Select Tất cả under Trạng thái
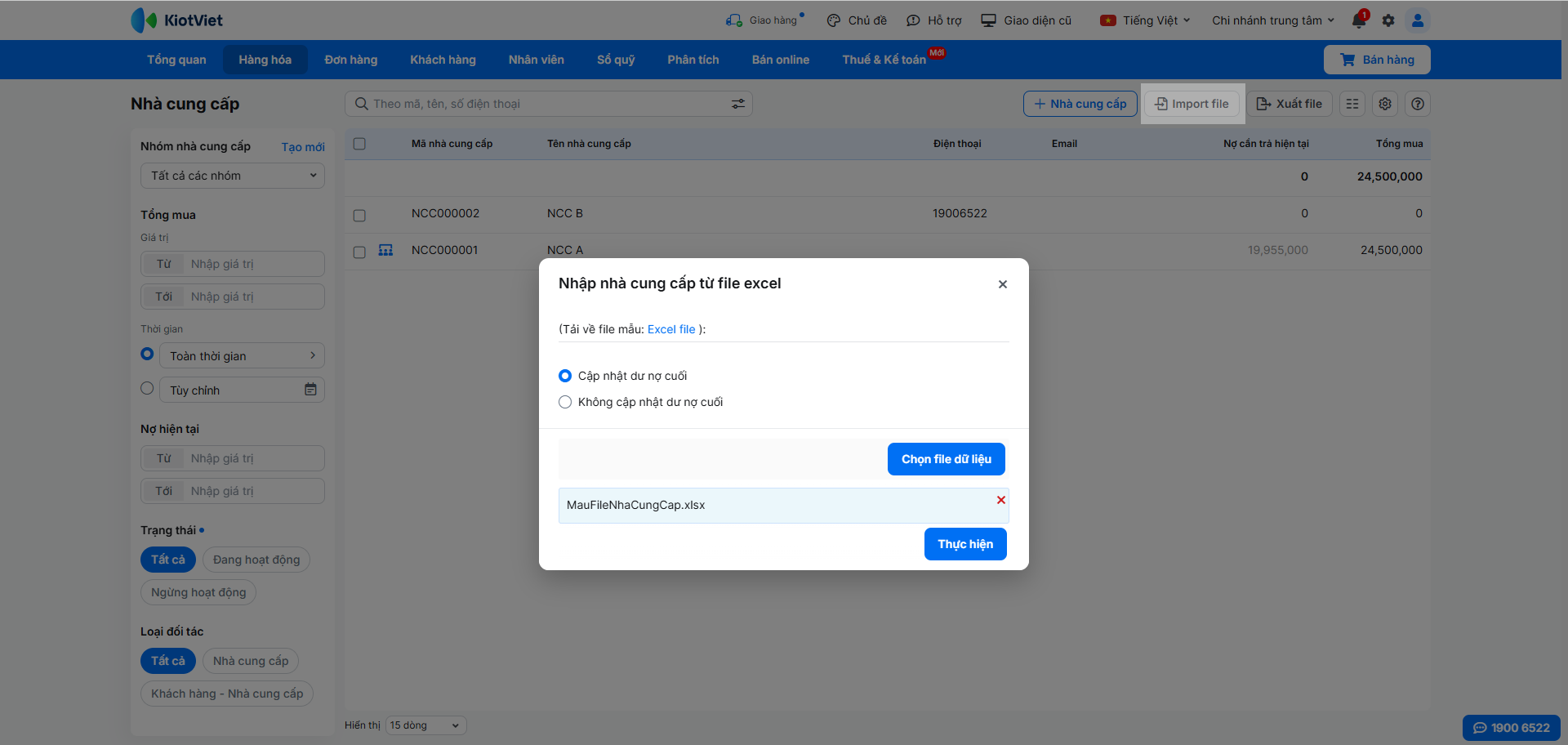1568x745 pixels. coord(168,560)
